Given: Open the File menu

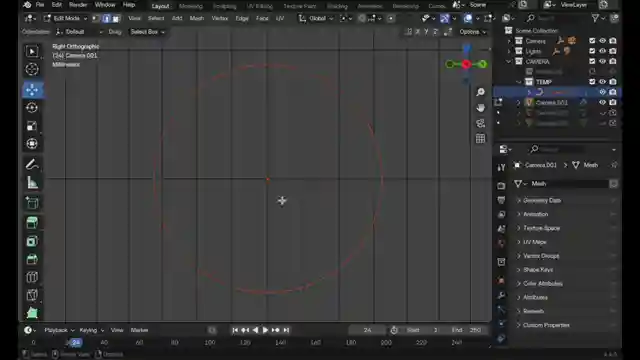Looking at the screenshot, I should click(x=40, y=5).
